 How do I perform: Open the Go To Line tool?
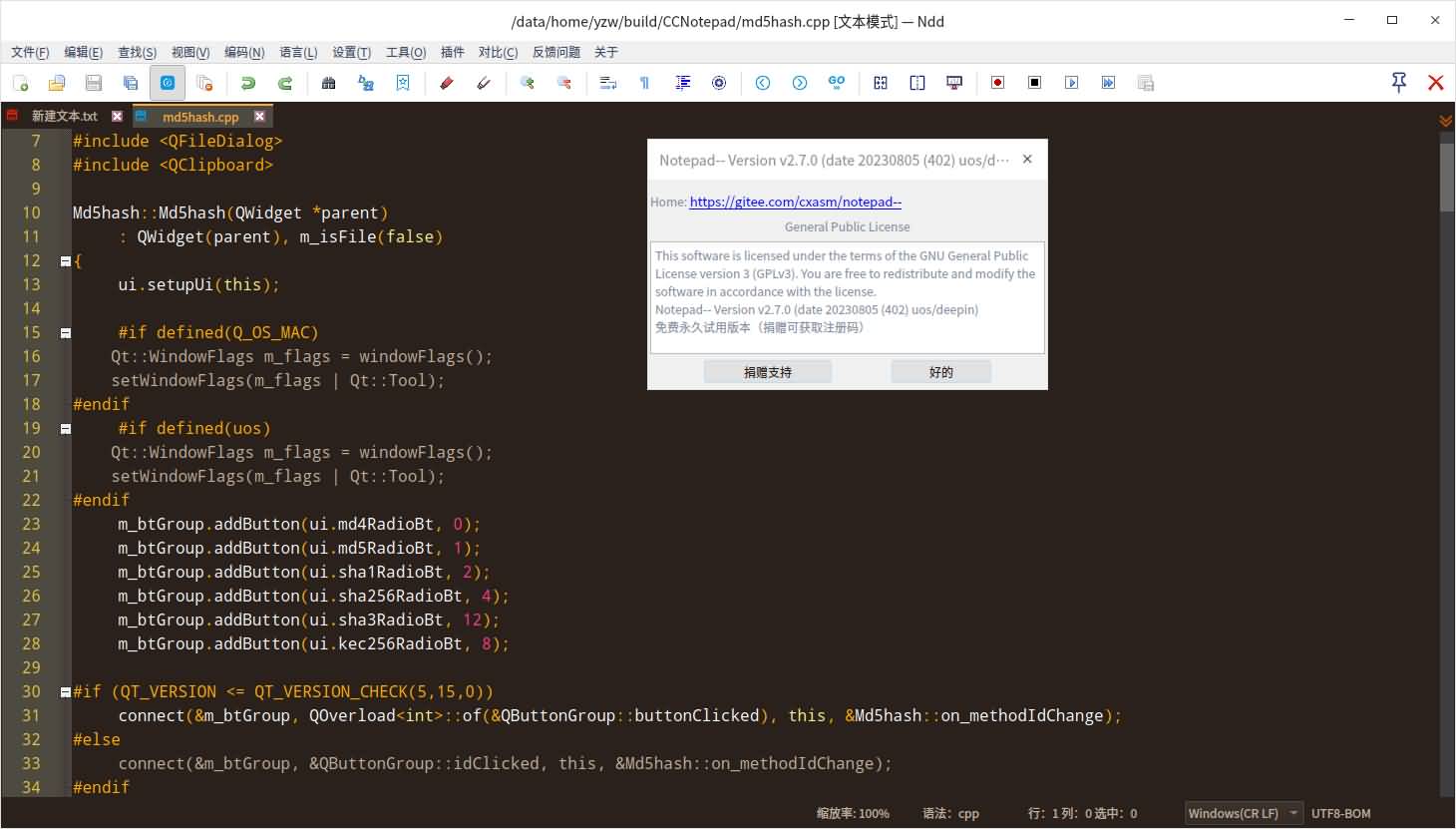836,83
